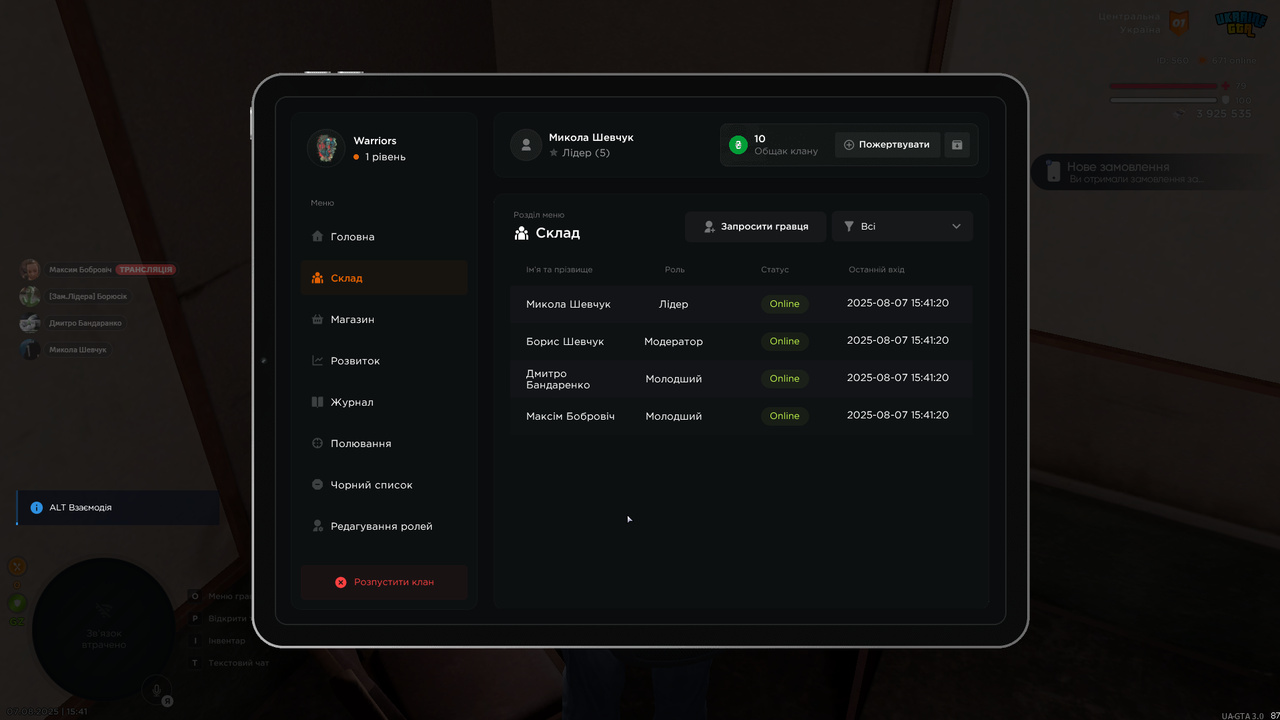
Task: Click the funnel filter icon
Action: [849, 227]
